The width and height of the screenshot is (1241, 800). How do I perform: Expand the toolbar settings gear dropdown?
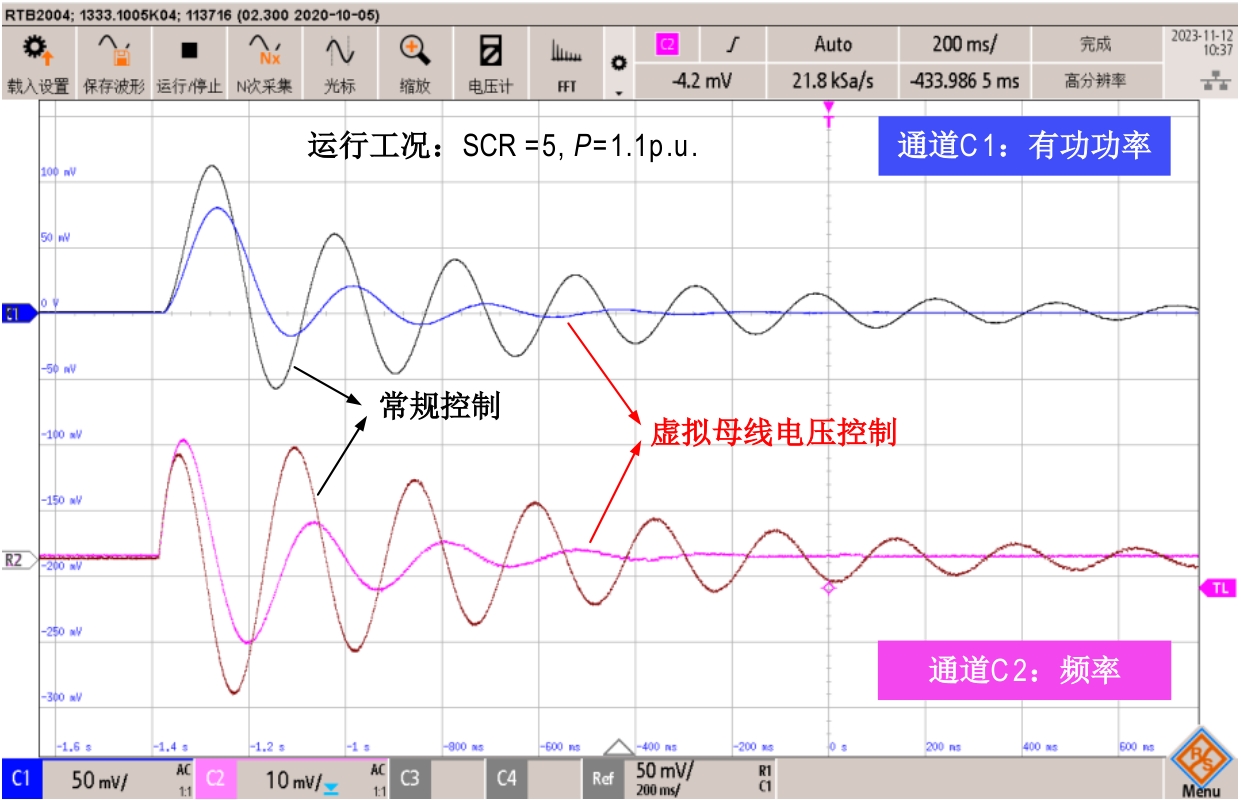click(618, 70)
